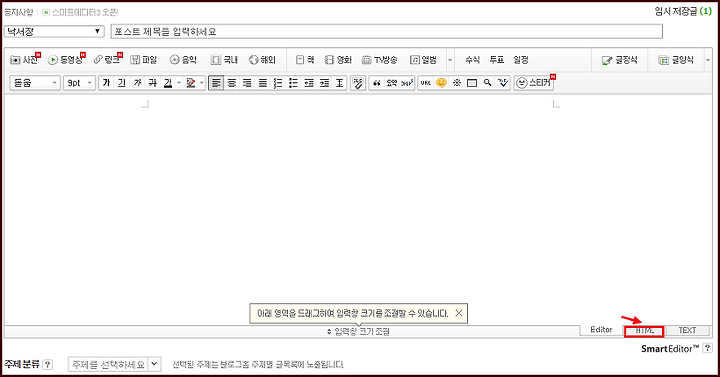Open line spacing tool
The height and width of the screenshot is (377, 720).
coord(339,83)
